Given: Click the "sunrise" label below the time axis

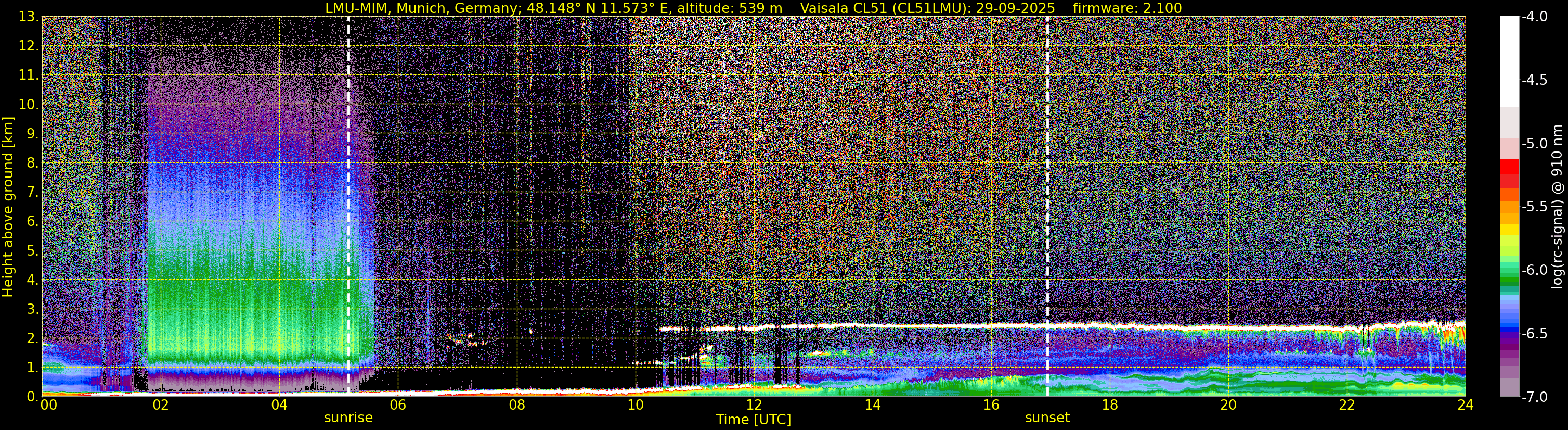Looking at the screenshot, I should pyautogui.click(x=348, y=418).
